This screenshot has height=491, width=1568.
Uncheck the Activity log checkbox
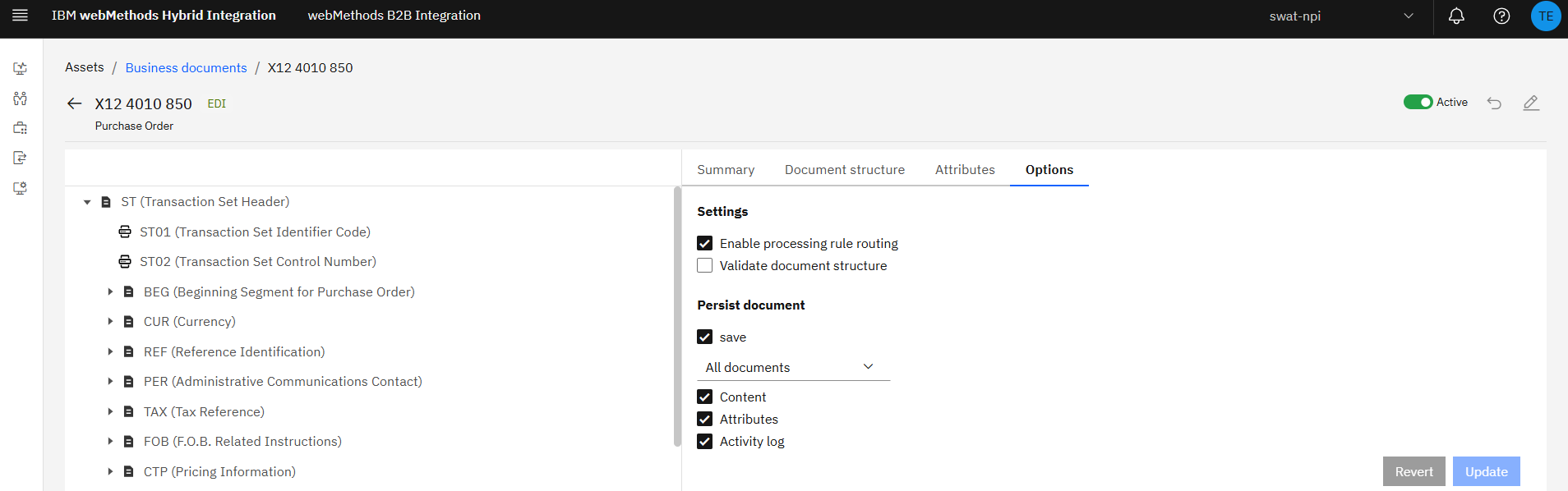click(x=705, y=441)
